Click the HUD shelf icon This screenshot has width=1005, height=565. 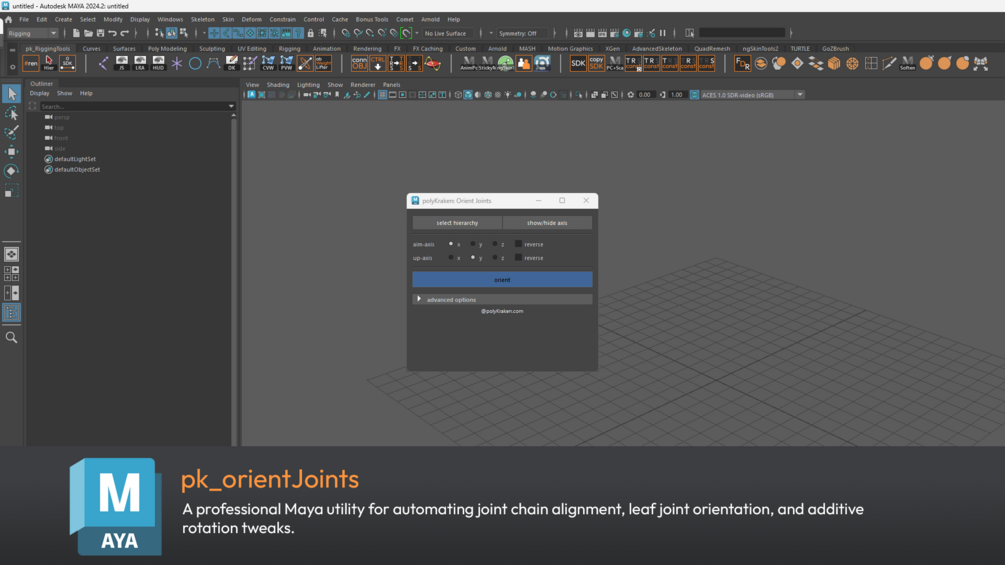tap(158, 63)
